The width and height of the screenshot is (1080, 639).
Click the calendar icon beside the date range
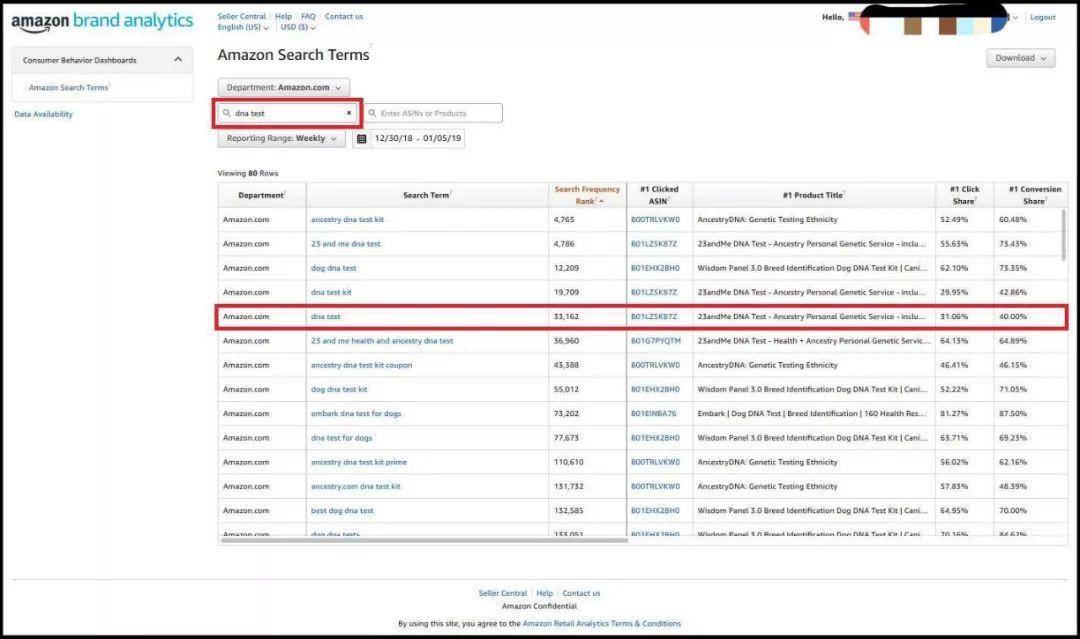pyautogui.click(x=362, y=138)
